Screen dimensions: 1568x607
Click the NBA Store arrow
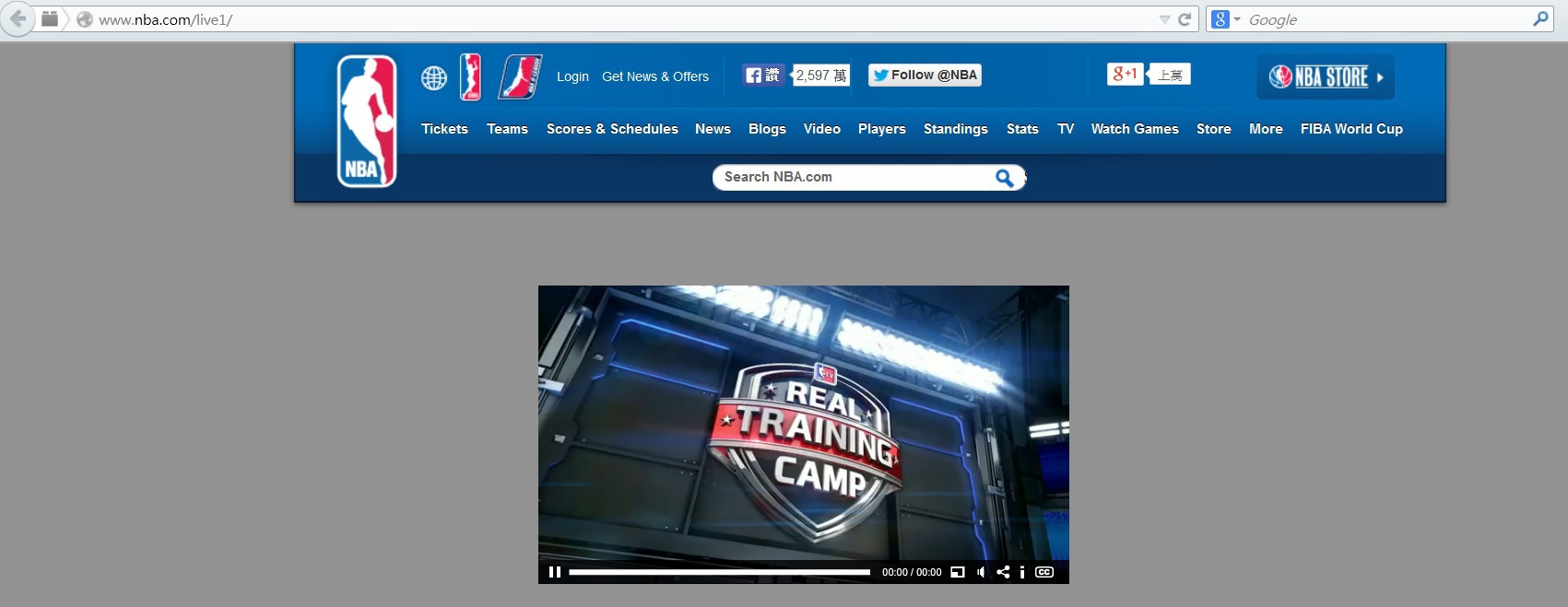1380,77
